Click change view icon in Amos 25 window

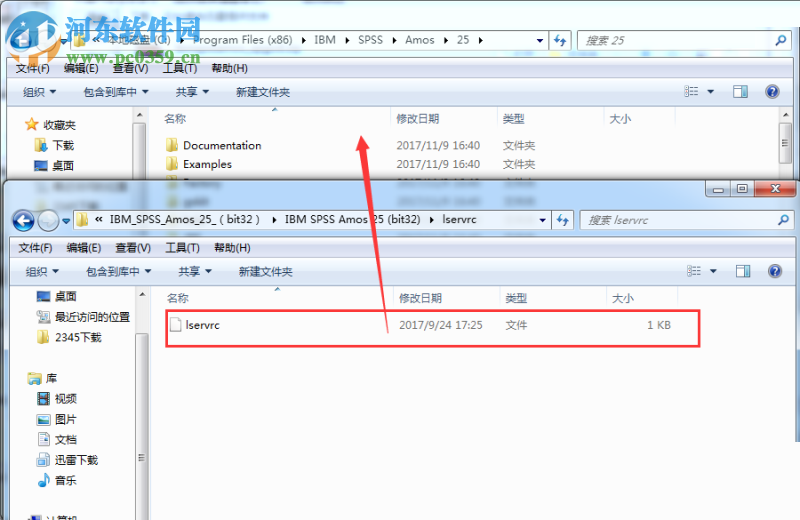point(691,91)
